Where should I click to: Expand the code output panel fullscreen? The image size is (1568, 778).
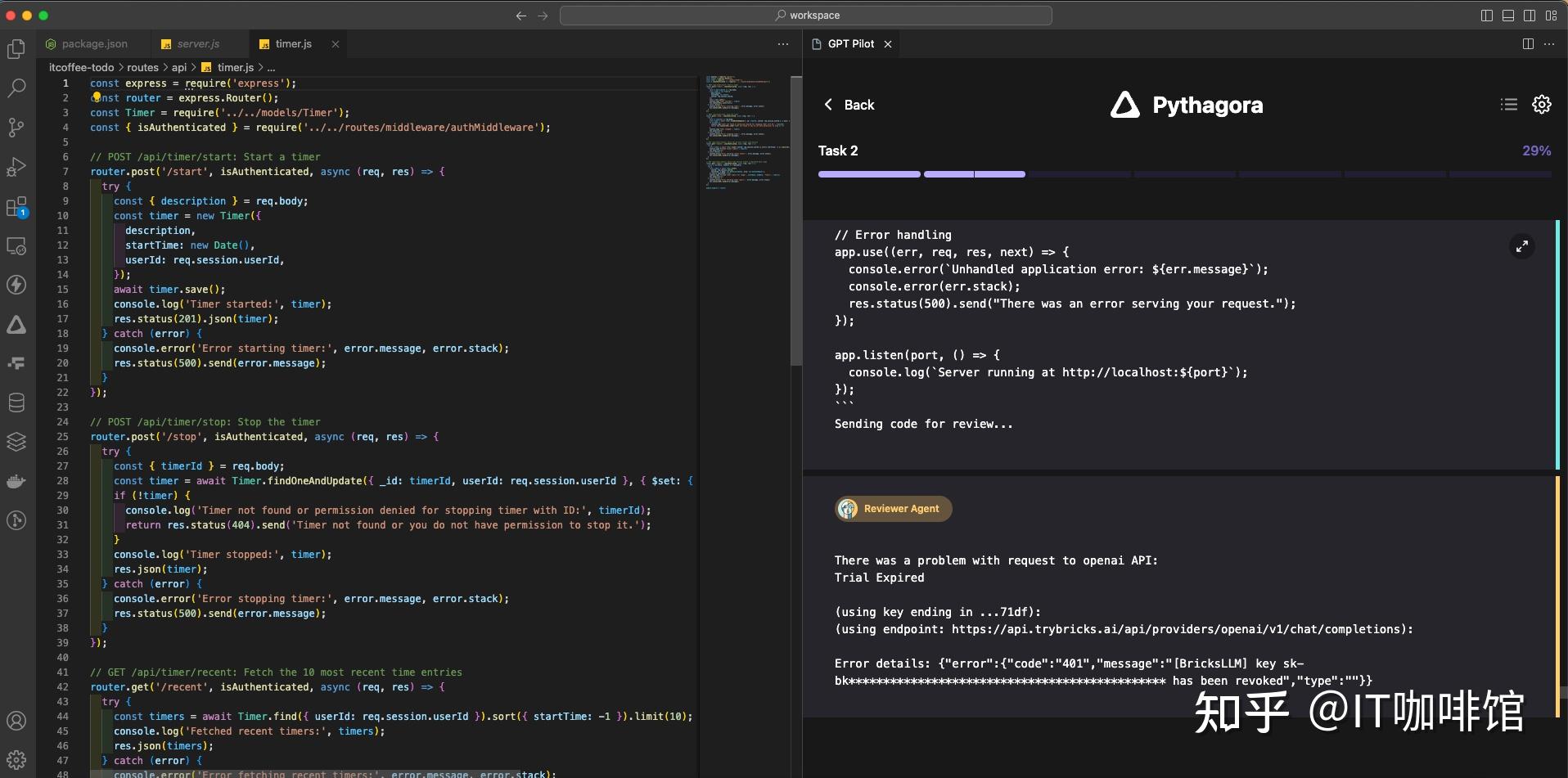[x=1521, y=246]
